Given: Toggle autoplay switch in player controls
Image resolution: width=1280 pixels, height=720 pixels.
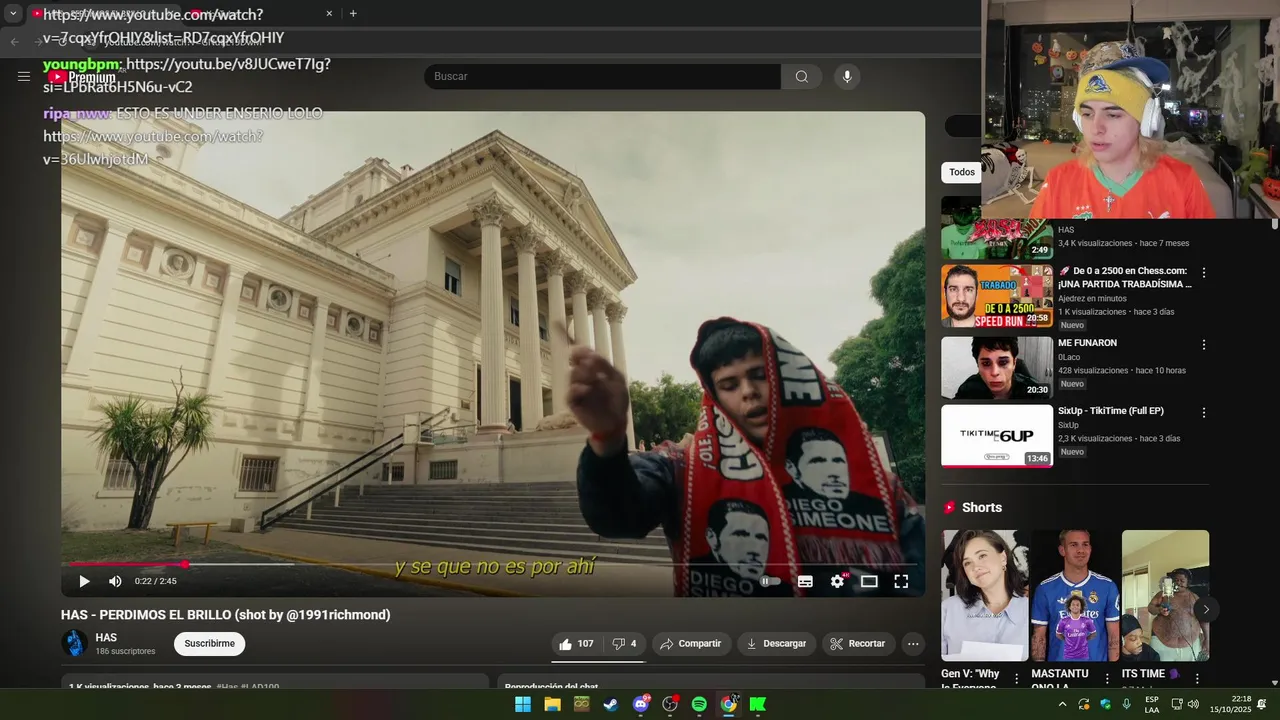Looking at the screenshot, I should click(770, 581).
